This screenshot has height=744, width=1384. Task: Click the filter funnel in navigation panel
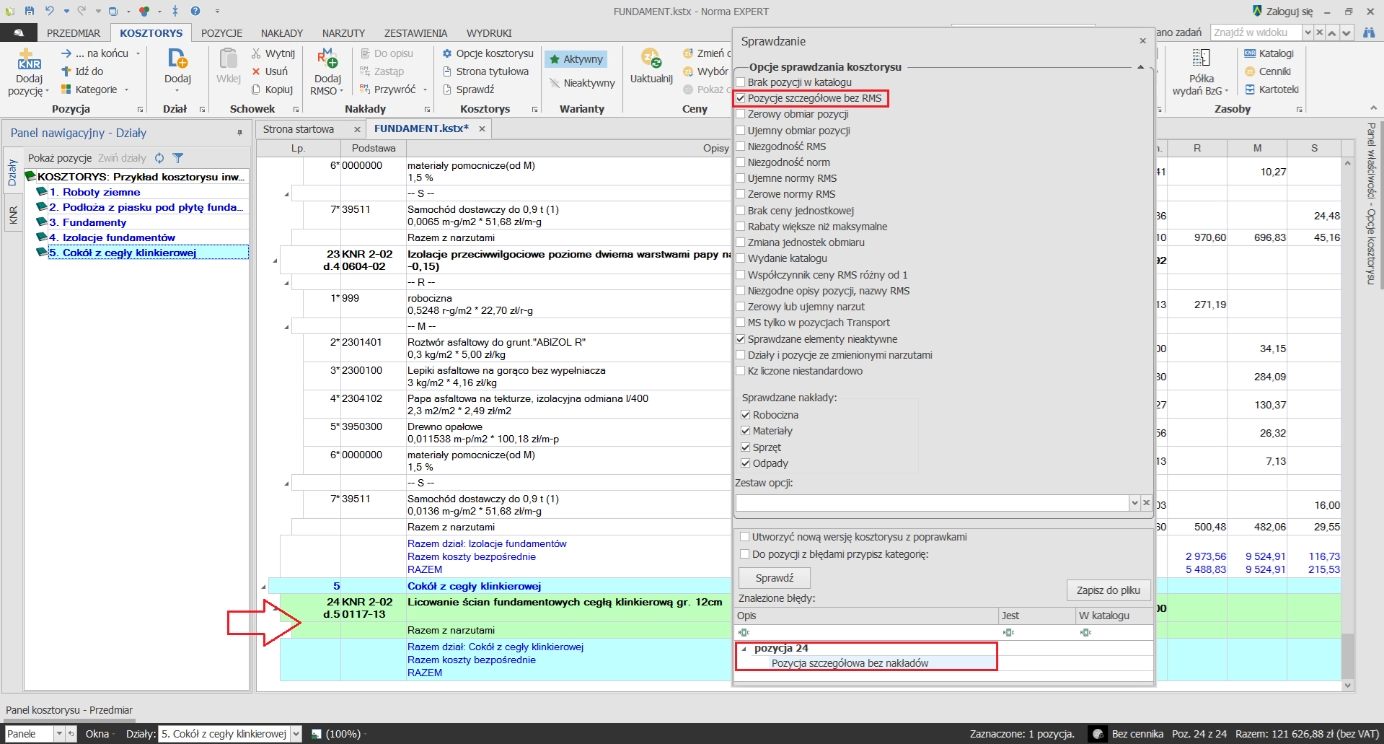[x=177, y=158]
